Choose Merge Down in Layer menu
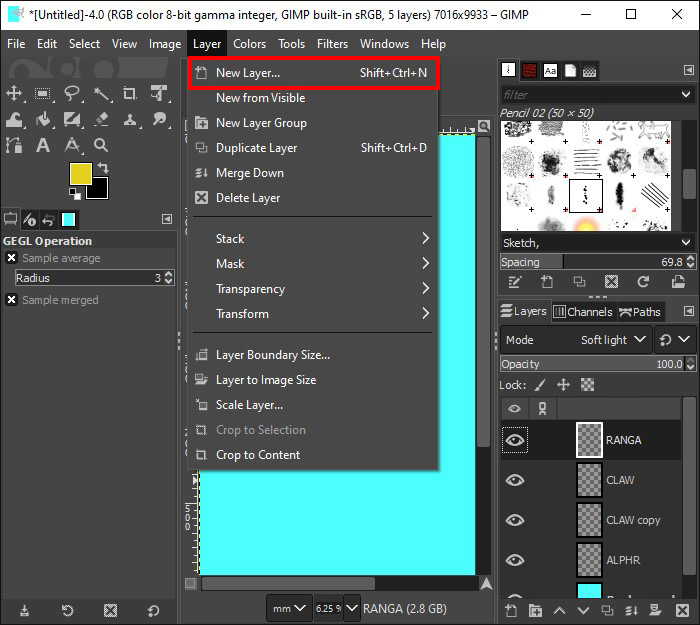Screen dimensions: 700x625 pos(312,173)
